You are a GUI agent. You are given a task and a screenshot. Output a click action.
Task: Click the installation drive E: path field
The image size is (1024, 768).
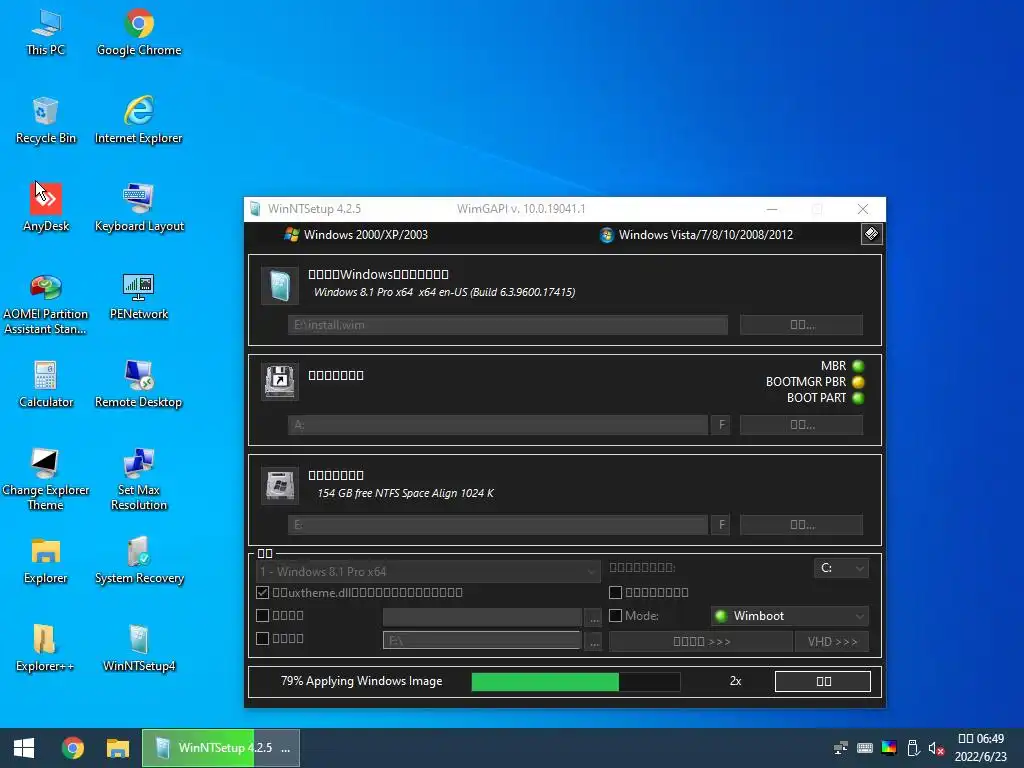(498, 524)
